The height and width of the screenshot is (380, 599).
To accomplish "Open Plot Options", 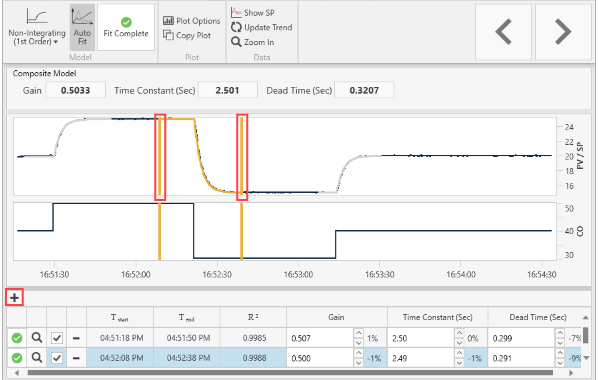I will [x=191, y=21].
